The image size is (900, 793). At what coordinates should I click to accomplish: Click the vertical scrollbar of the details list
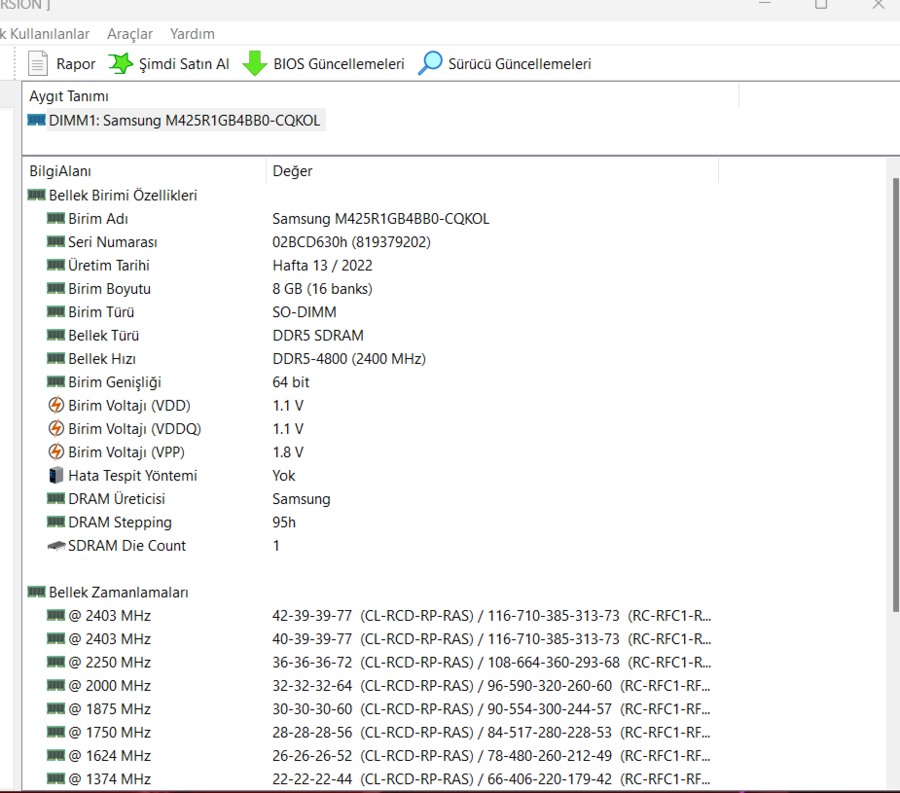coord(894,400)
